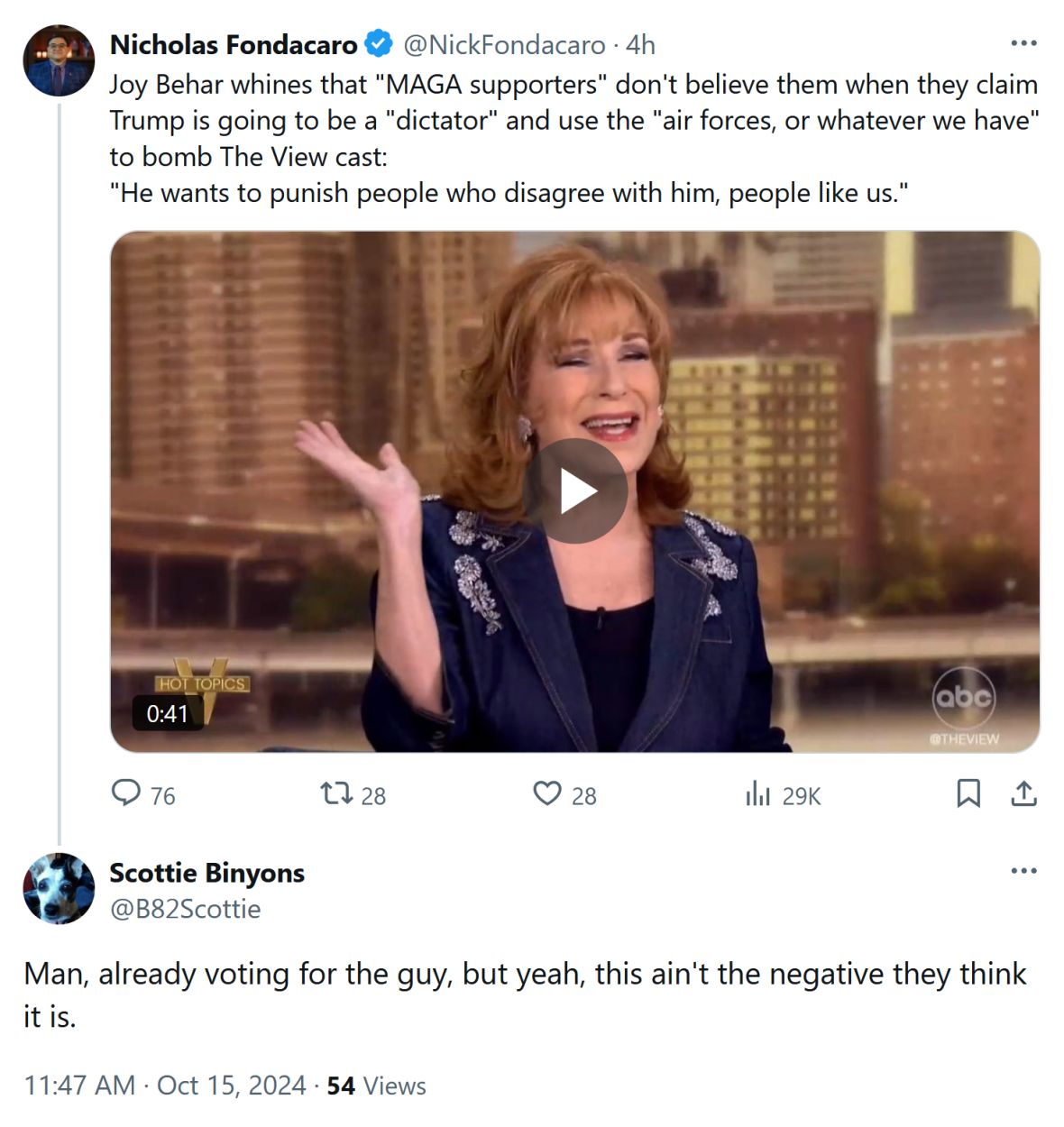This screenshot has width=1064, height=1127.
Task: Open Nicholas Fondacaro's profile picture
Action: click(x=59, y=60)
